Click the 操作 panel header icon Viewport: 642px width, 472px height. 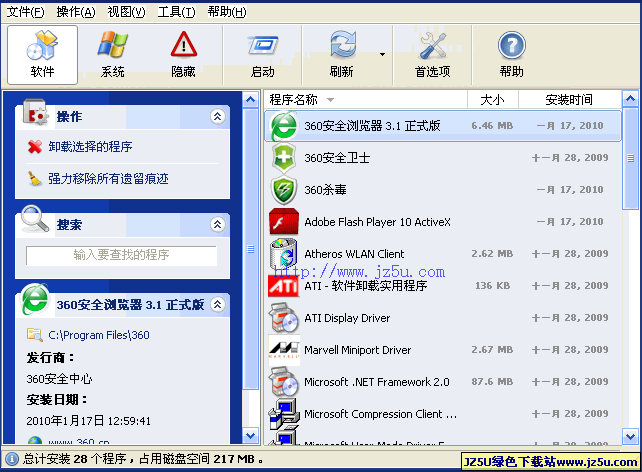[36, 112]
